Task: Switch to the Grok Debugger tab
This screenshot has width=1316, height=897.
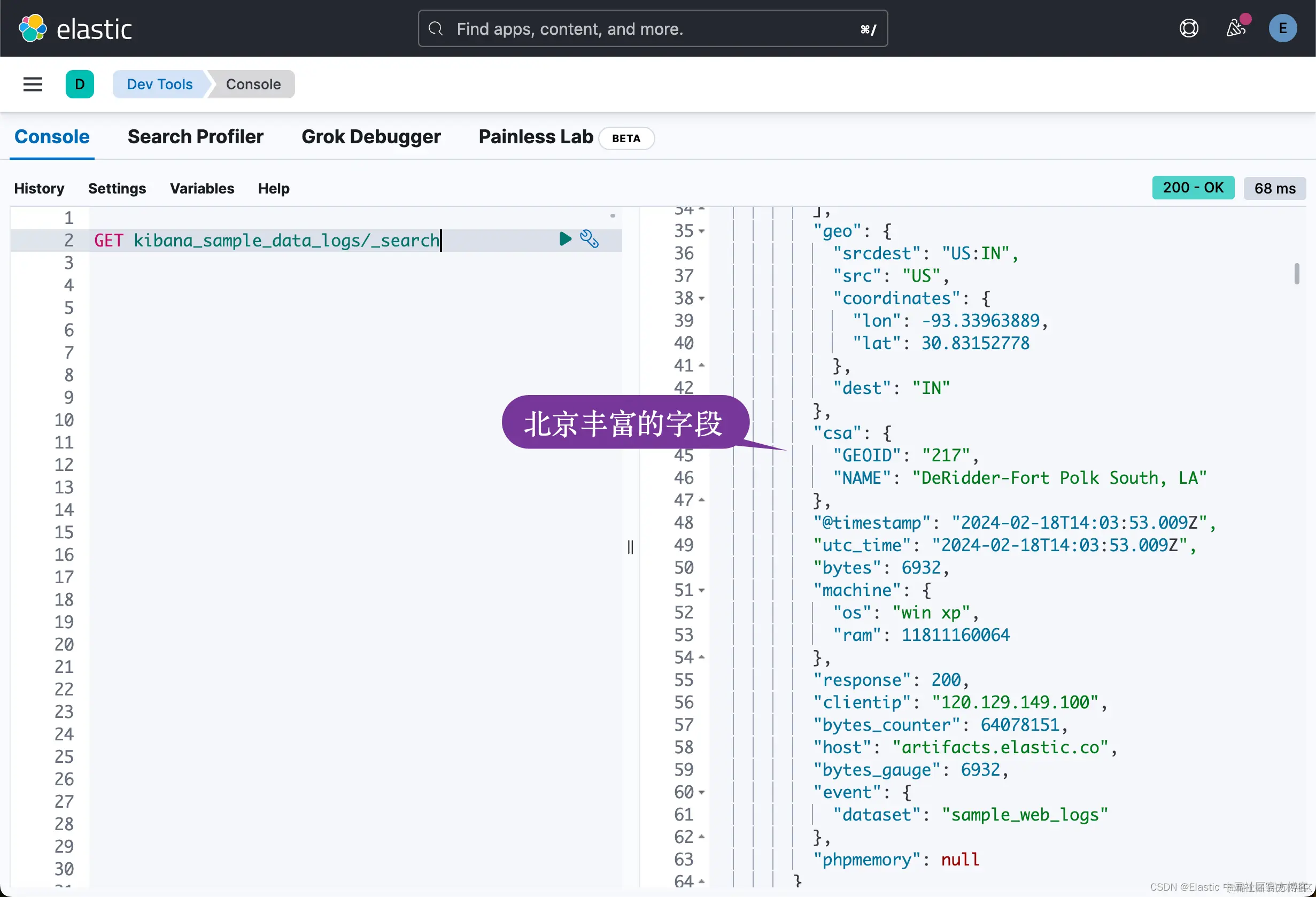Action: point(371,137)
